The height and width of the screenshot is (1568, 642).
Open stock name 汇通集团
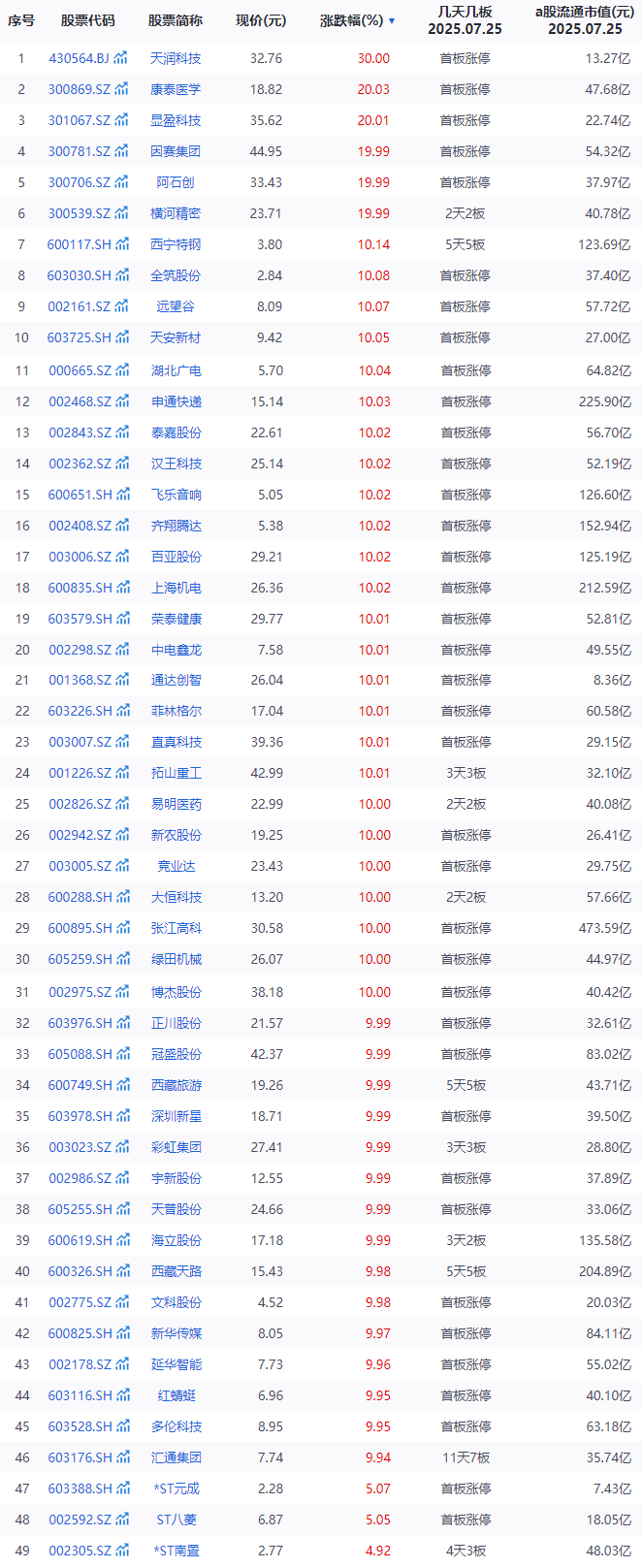pos(177,1457)
